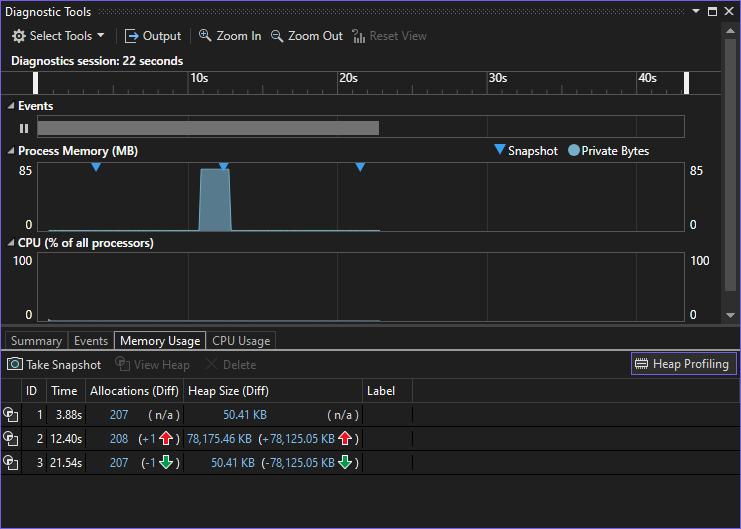
Task: Open snapshot 3 allocations count 207
Action: [x=119, y=463]
